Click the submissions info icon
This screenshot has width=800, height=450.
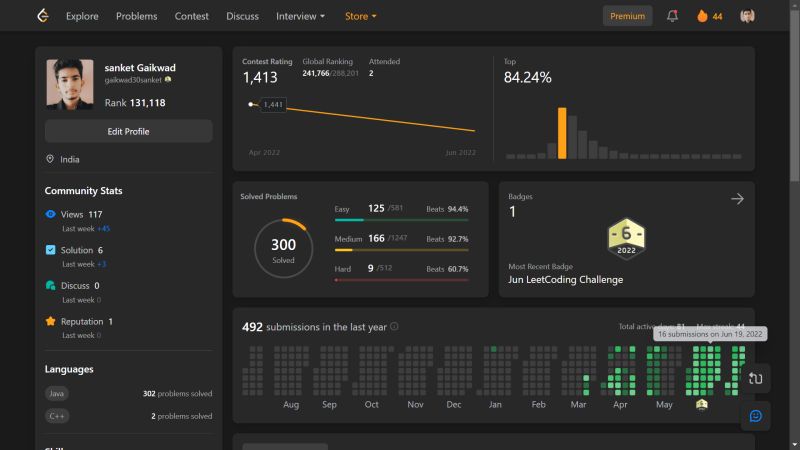point(394,327)
